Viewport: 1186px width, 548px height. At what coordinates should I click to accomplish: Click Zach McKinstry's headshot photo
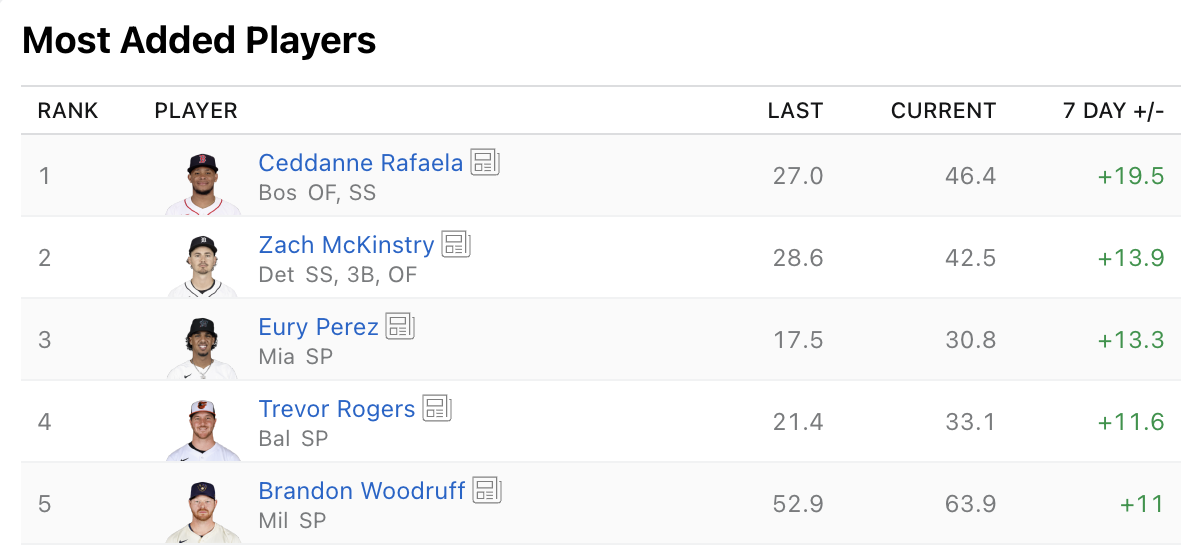point(203,266)
